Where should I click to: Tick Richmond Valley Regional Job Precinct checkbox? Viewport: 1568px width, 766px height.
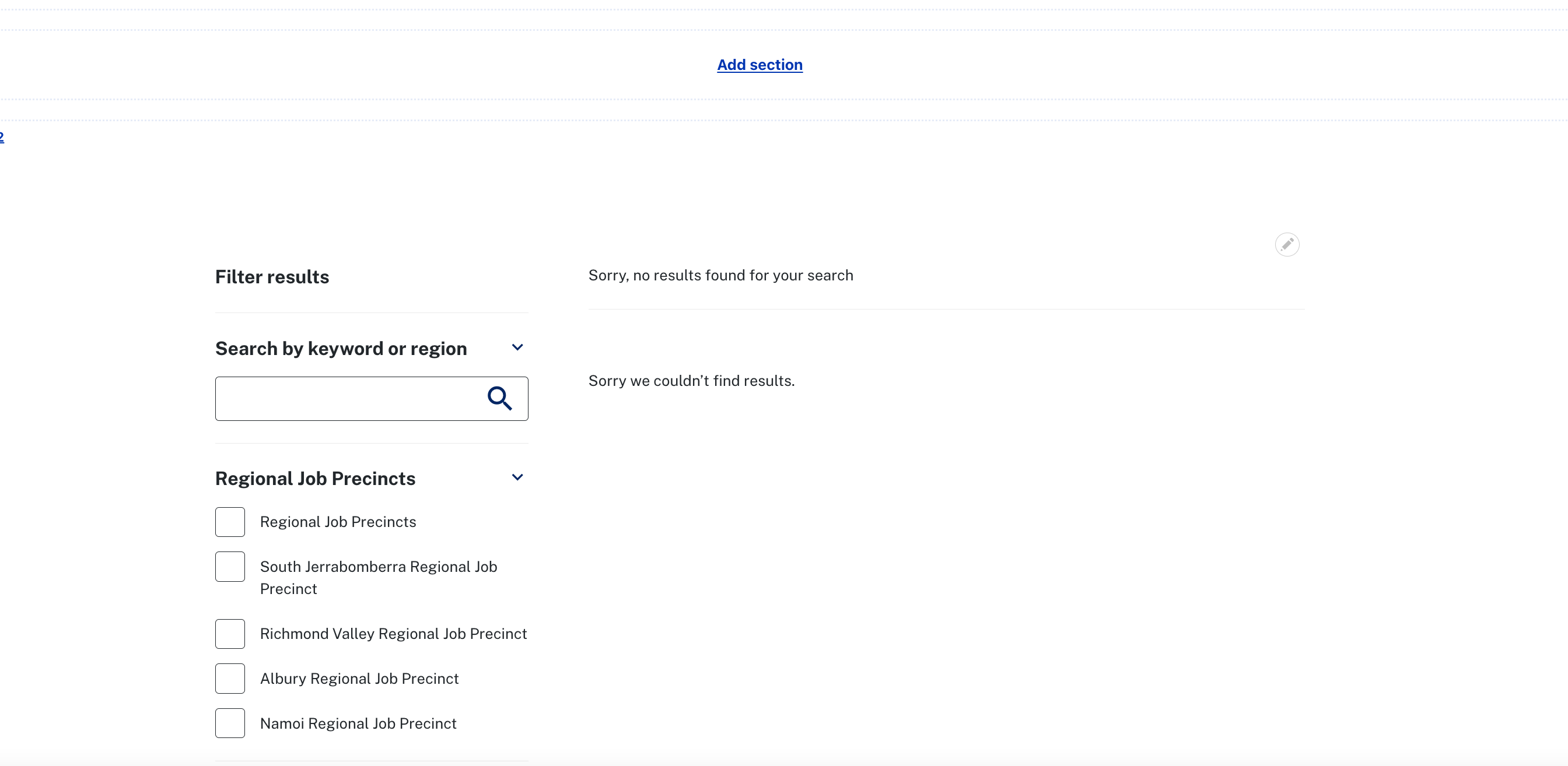(x=230, y=634)
